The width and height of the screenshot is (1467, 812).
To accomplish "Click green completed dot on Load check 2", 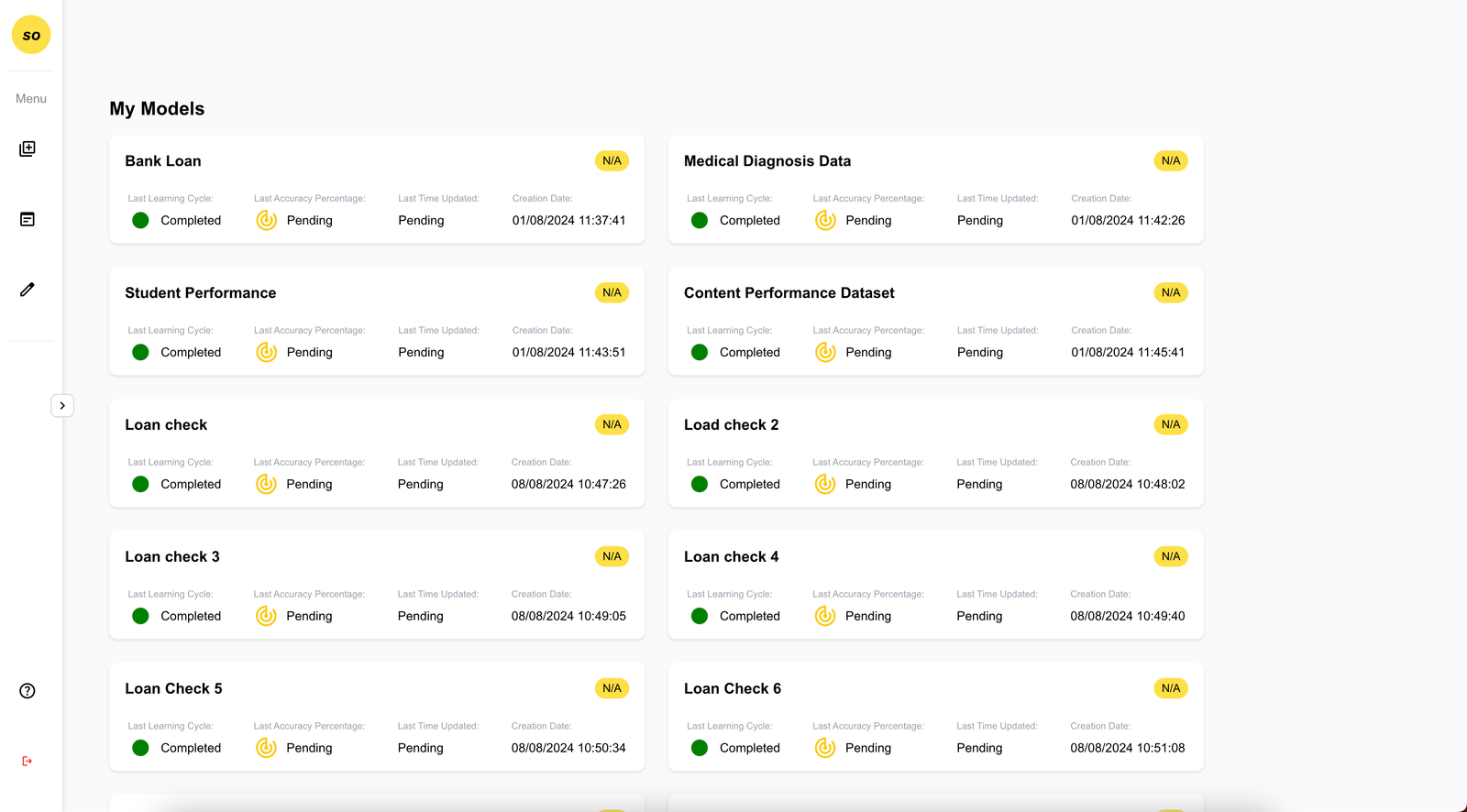I will click(x=700, y=484).
